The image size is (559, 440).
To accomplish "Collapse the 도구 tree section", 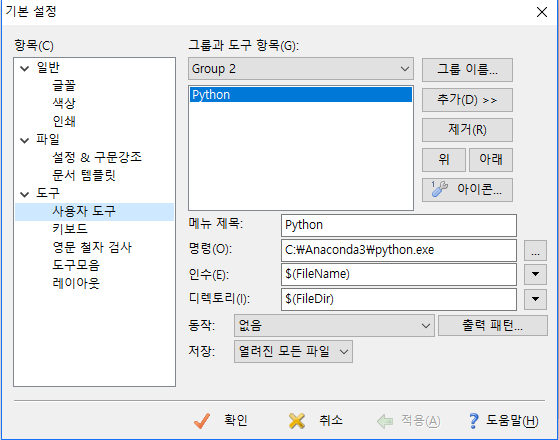I will click(24, 194).
